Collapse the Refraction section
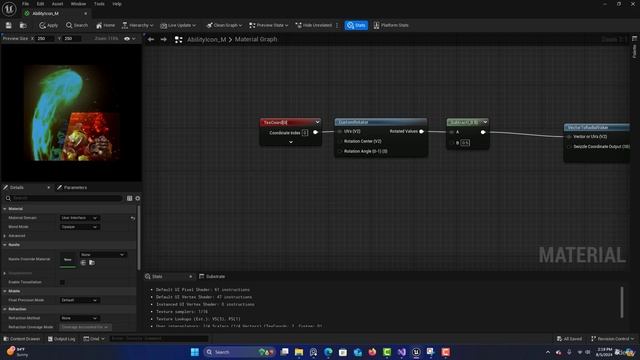The height and width of the screenshot is (360, 640). point(5,309)
